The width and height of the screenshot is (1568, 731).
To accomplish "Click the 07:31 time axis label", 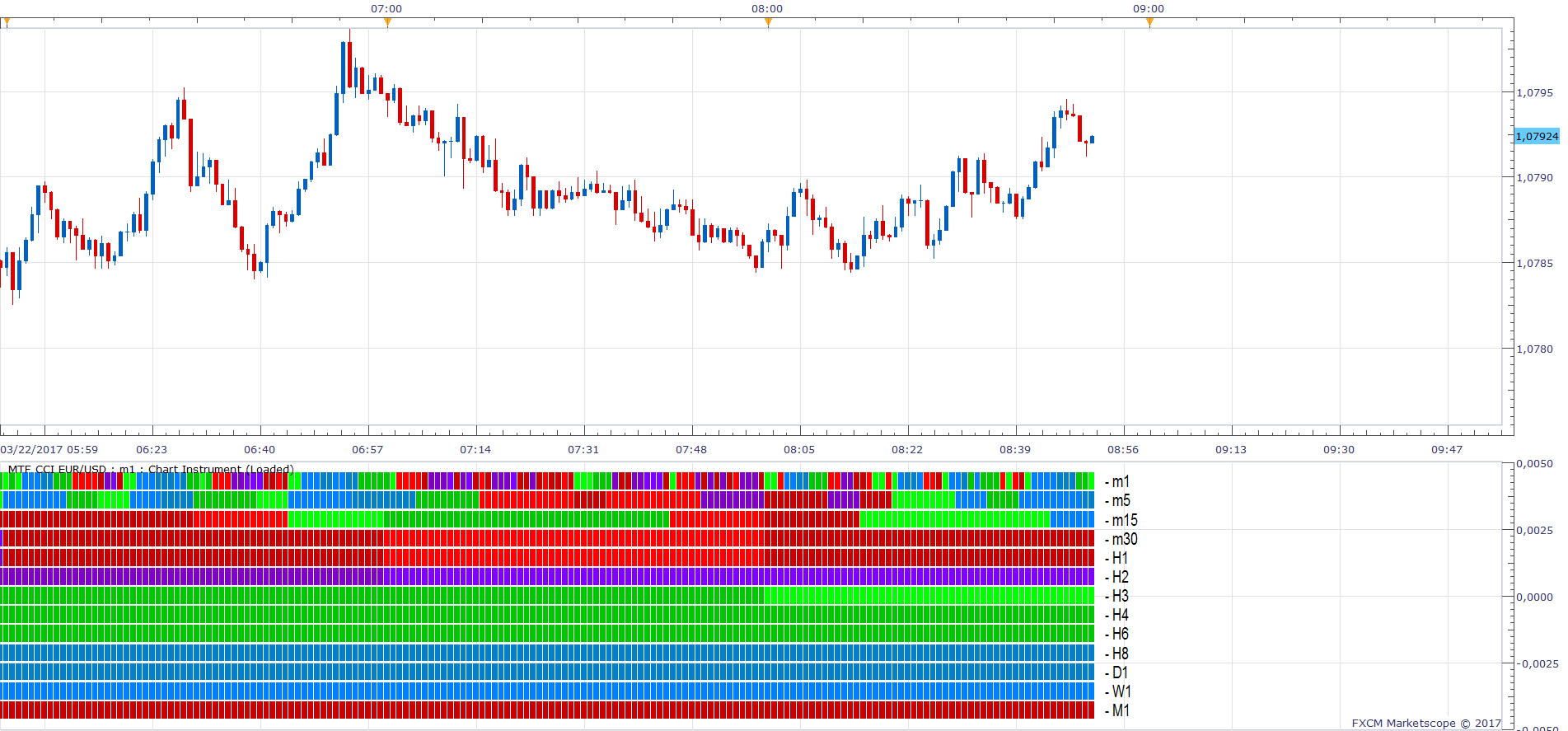I will [x=583, y=449].
